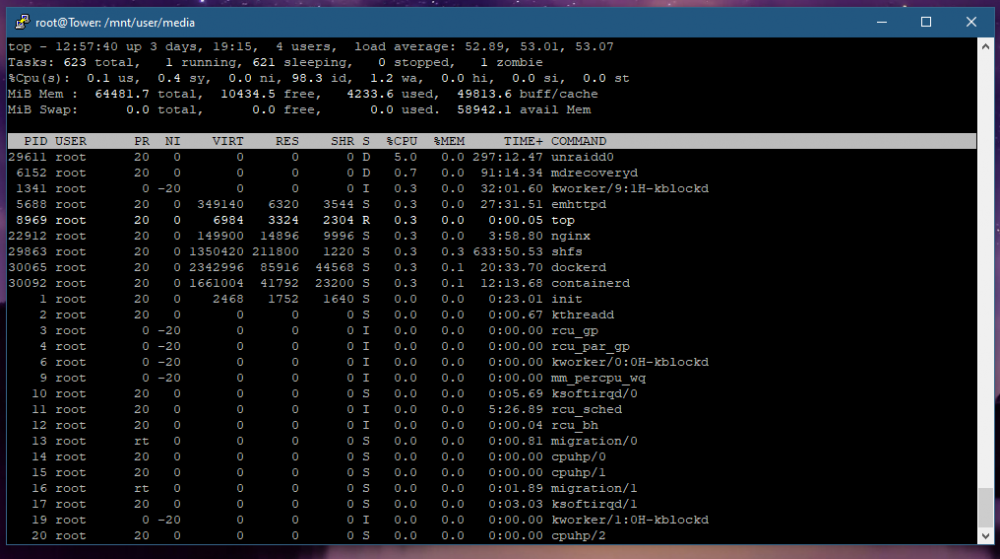The height and width of the screenshot is (559, 1000).
Task: Click the 'unraidd0' process name
Action: tap(582, 157)
